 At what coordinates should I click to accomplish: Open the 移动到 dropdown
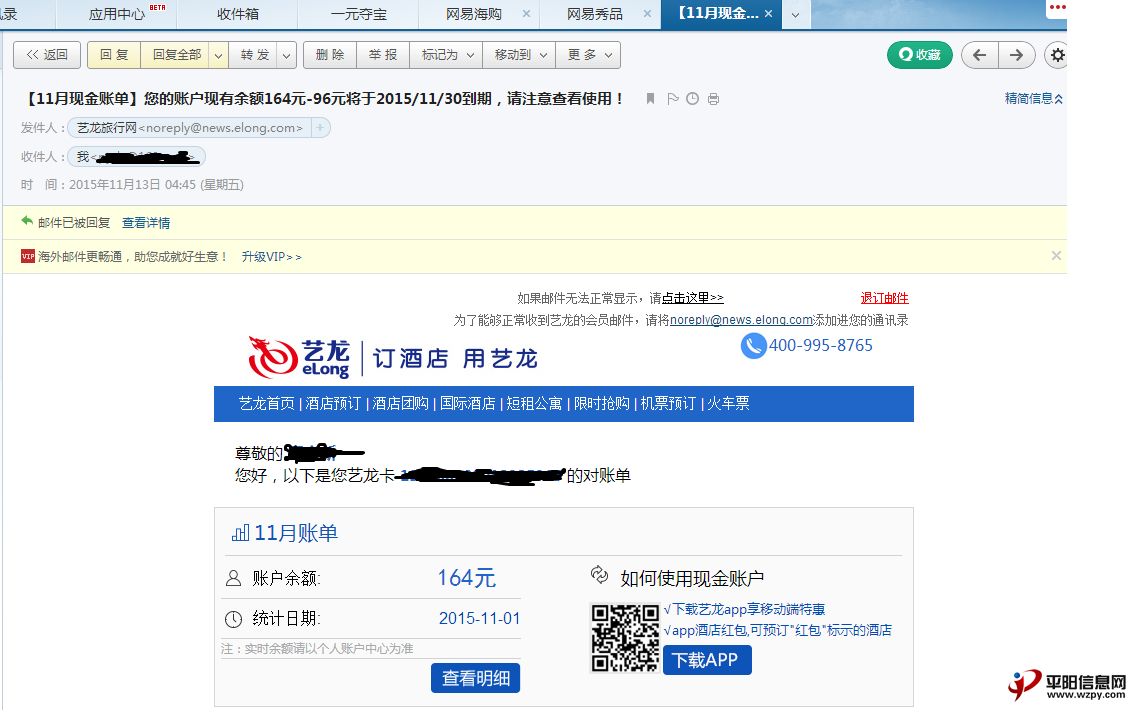[x=519, y=55]
